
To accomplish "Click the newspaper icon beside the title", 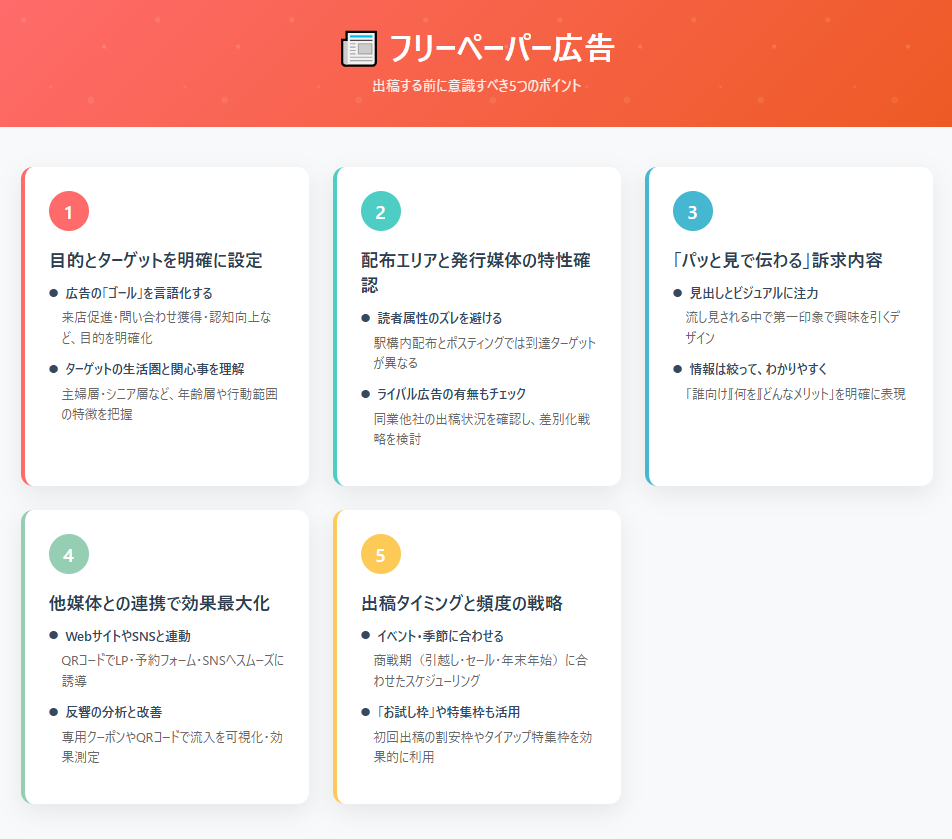I will click(x=359, y=49).
